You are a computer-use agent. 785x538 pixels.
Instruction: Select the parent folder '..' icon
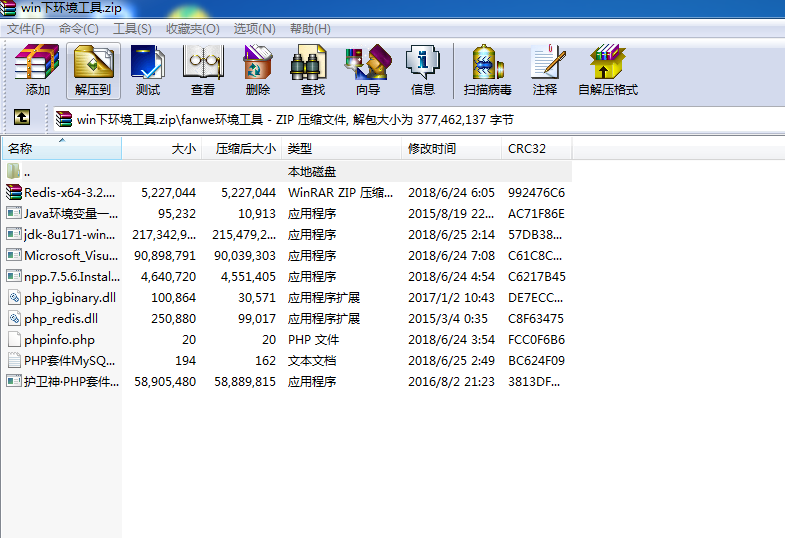[x=14, y=171]
